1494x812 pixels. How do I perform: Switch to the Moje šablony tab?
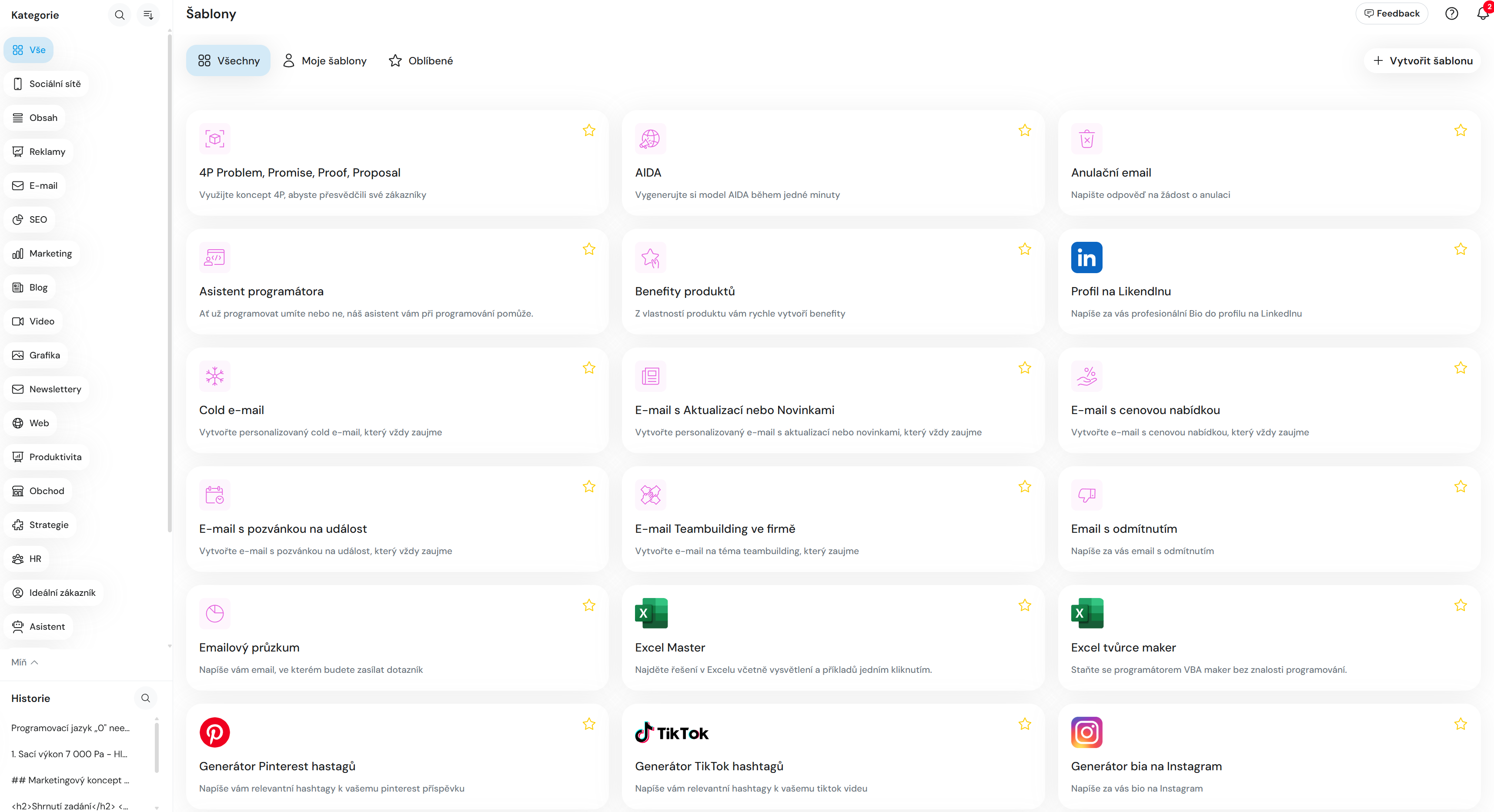point(324,61)
